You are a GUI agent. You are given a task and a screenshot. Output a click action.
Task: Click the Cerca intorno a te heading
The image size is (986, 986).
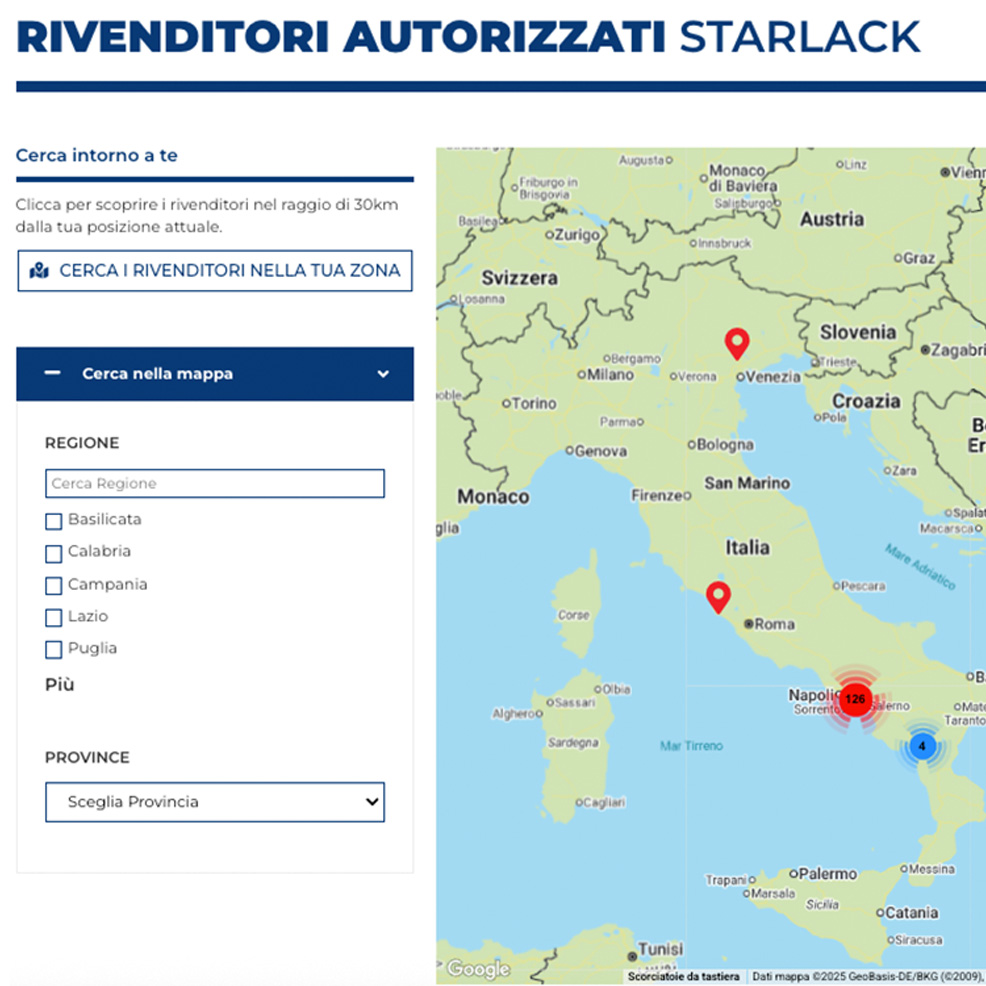96,155
